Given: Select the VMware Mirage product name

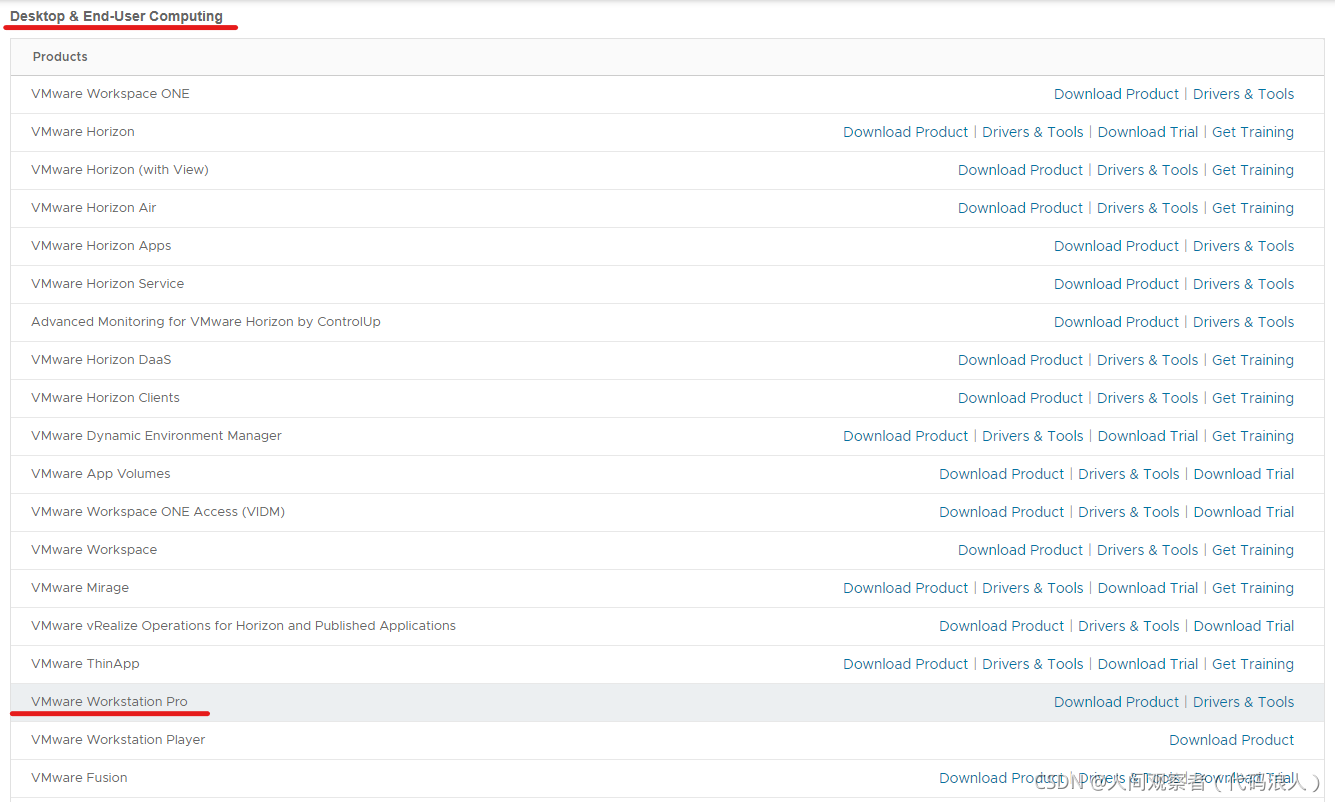Looking at the screenshot, I should click(x=80, y=588).
